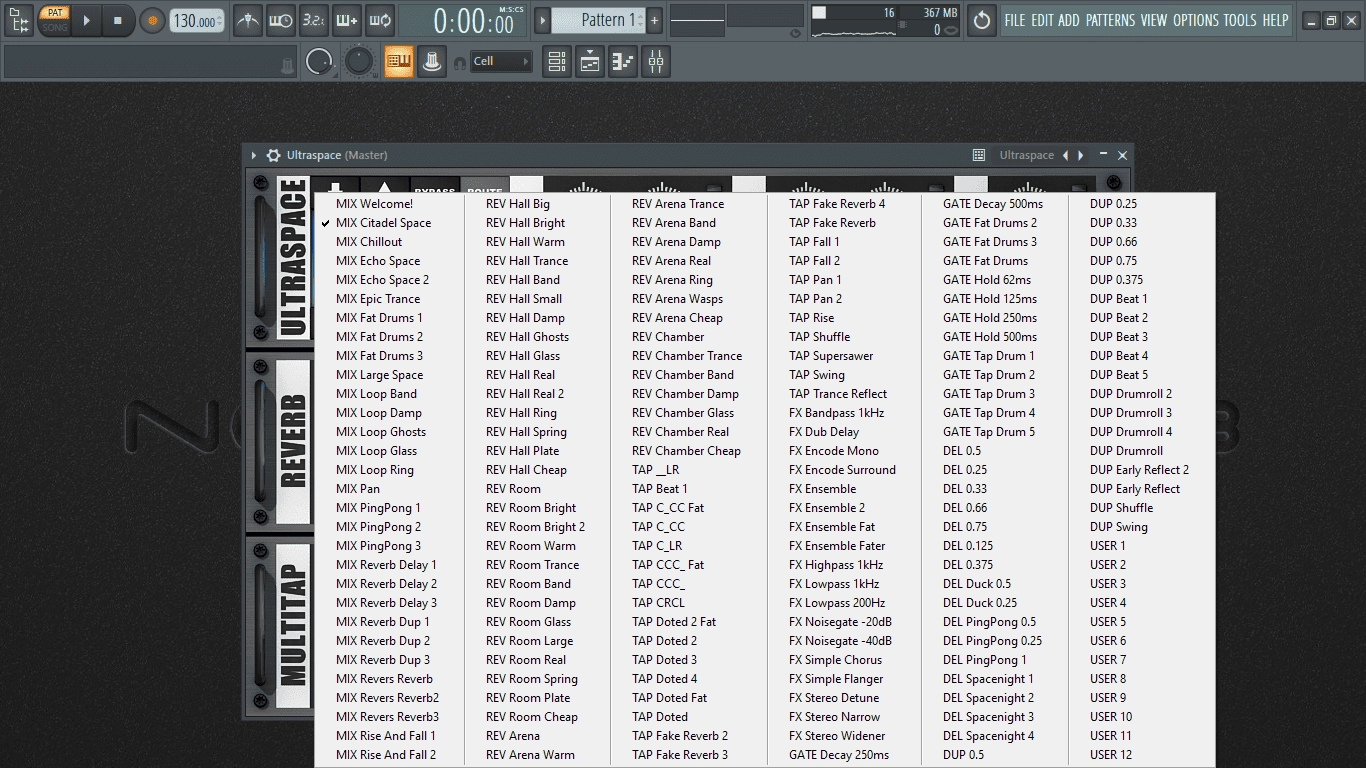The image size is (1366, 768).
Task: Arm the record button
Action: point(152,20)
